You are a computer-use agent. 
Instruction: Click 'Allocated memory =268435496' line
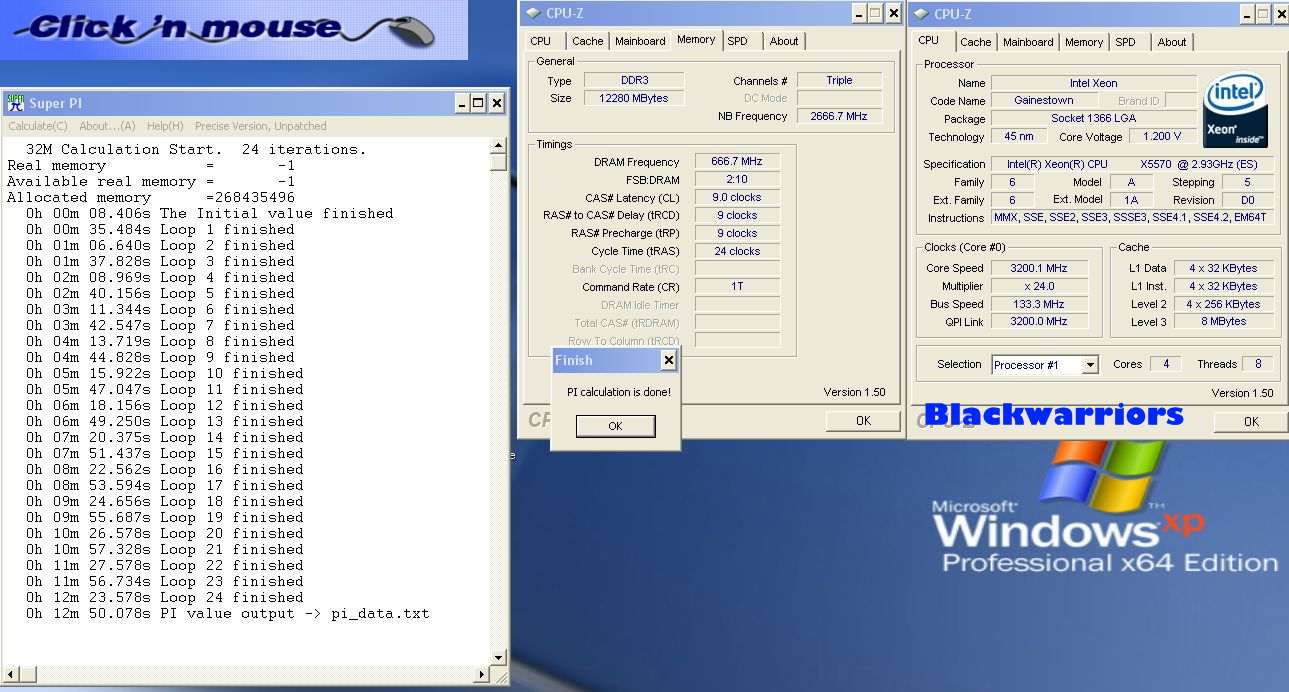(x=151, y=197)
